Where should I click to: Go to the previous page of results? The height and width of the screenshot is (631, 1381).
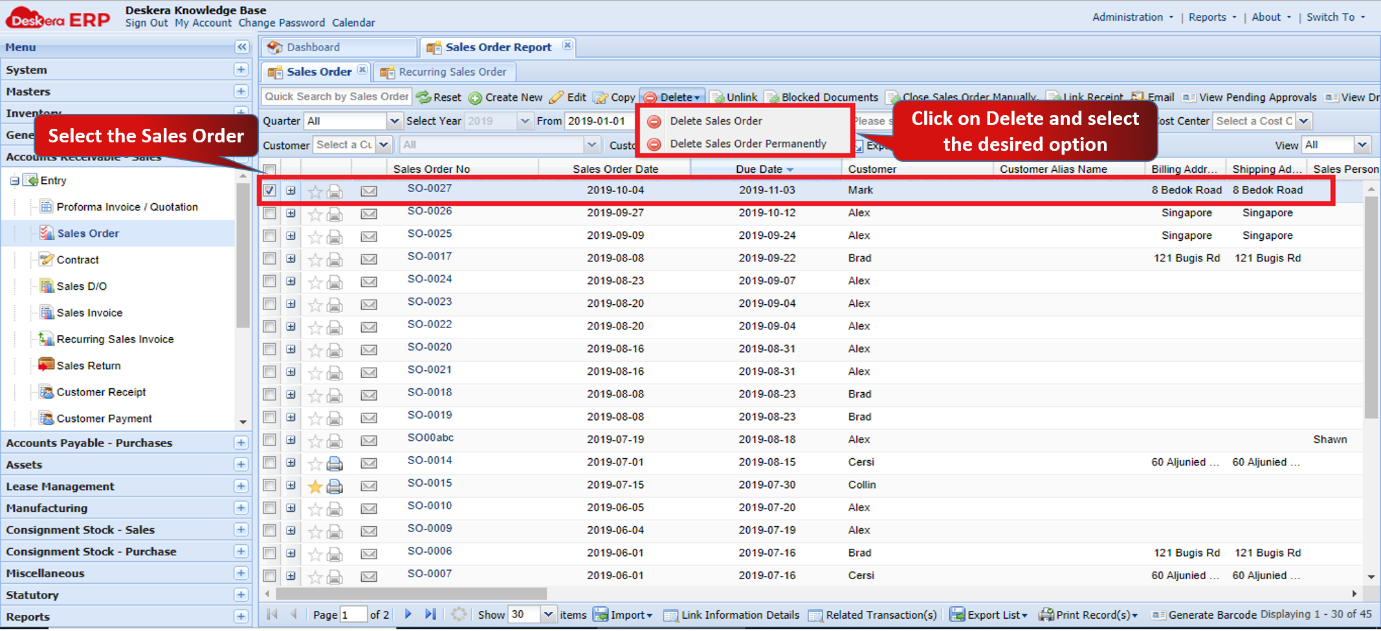coord(294,614)
